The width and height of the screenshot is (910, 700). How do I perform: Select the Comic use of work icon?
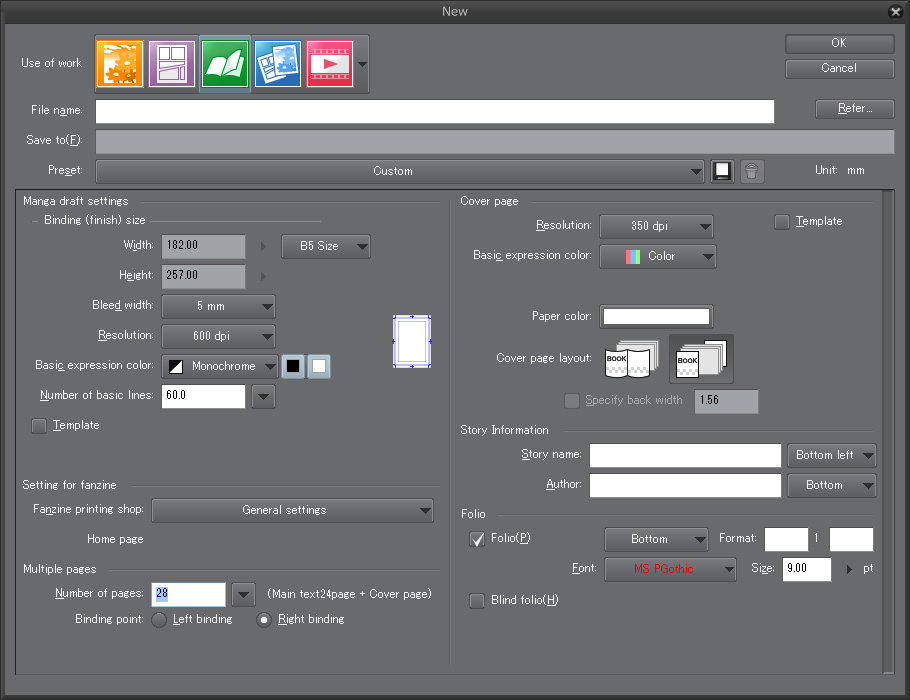pyautogui.click(x=172, y=63)
